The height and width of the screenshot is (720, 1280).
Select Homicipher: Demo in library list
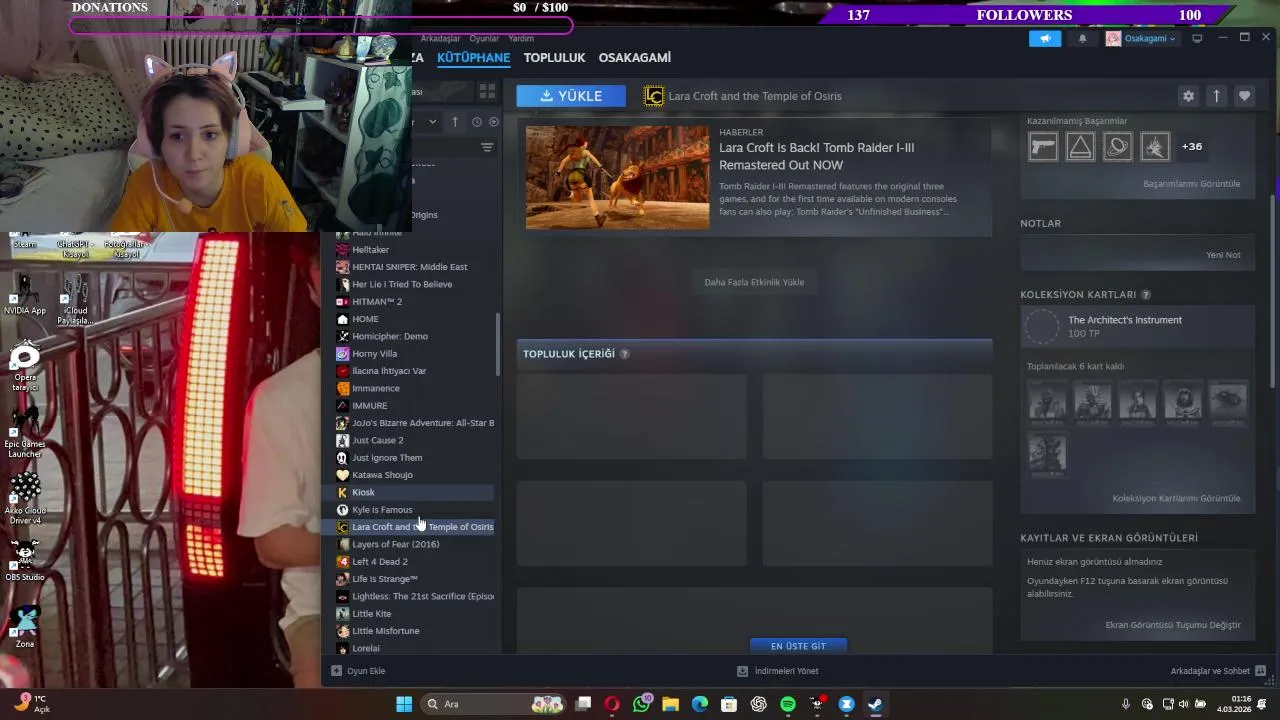(x=390, y=336)
